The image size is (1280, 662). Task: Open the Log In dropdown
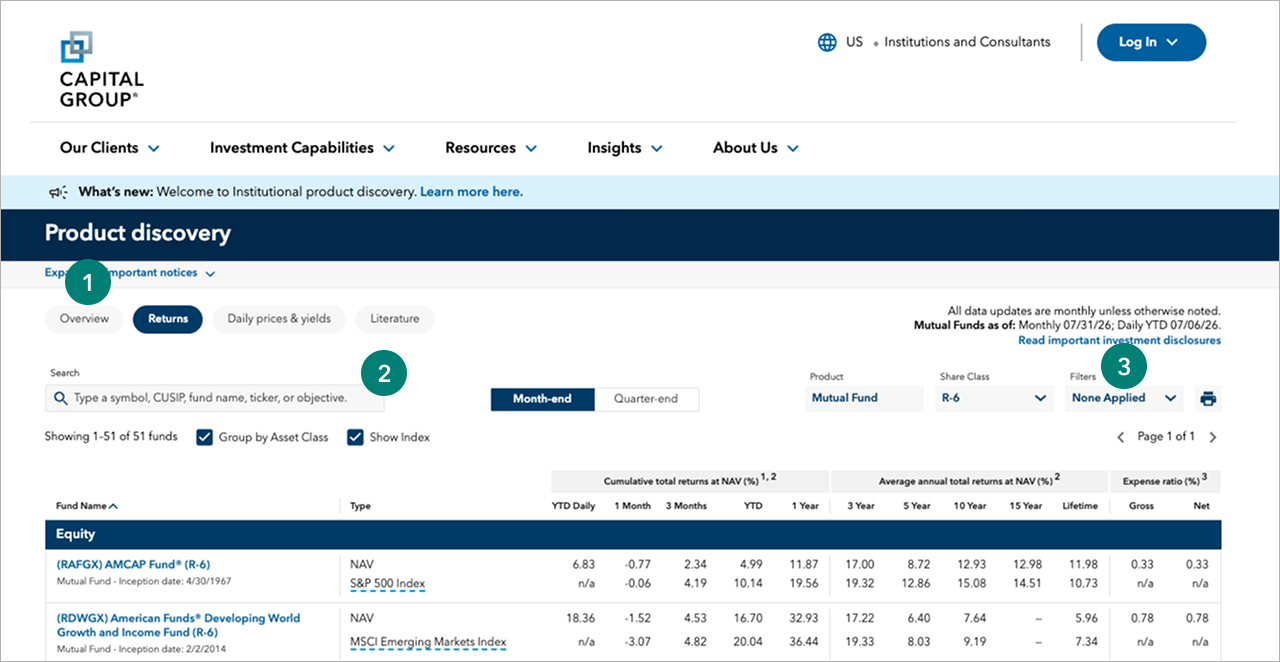[1151, 42]
